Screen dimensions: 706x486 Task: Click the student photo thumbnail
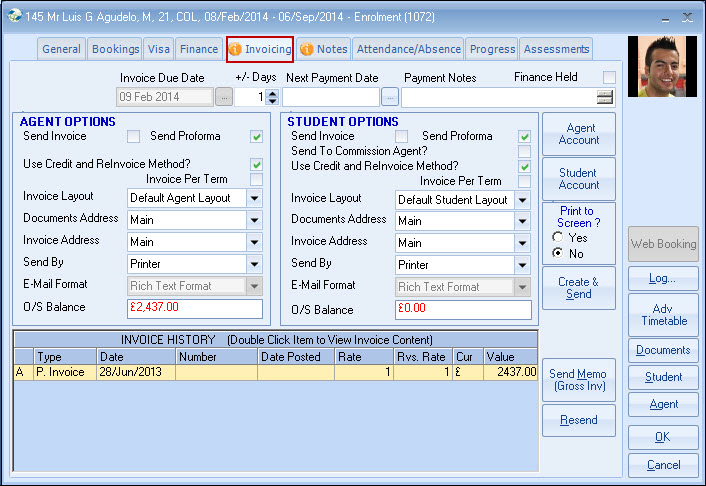point(661,67)
